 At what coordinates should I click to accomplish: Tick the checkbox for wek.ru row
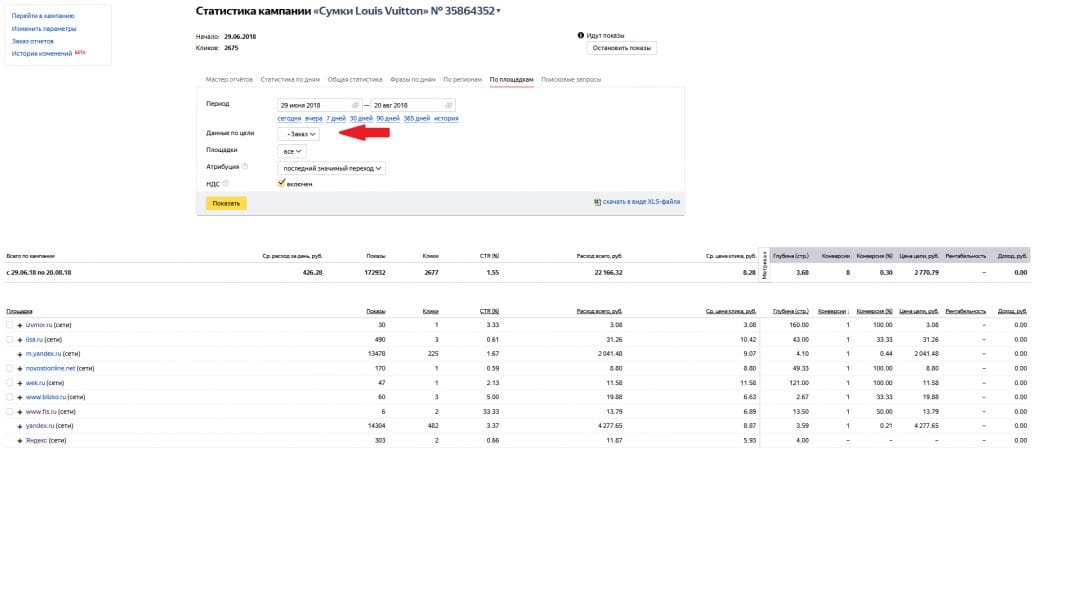[x=10, y=383]
